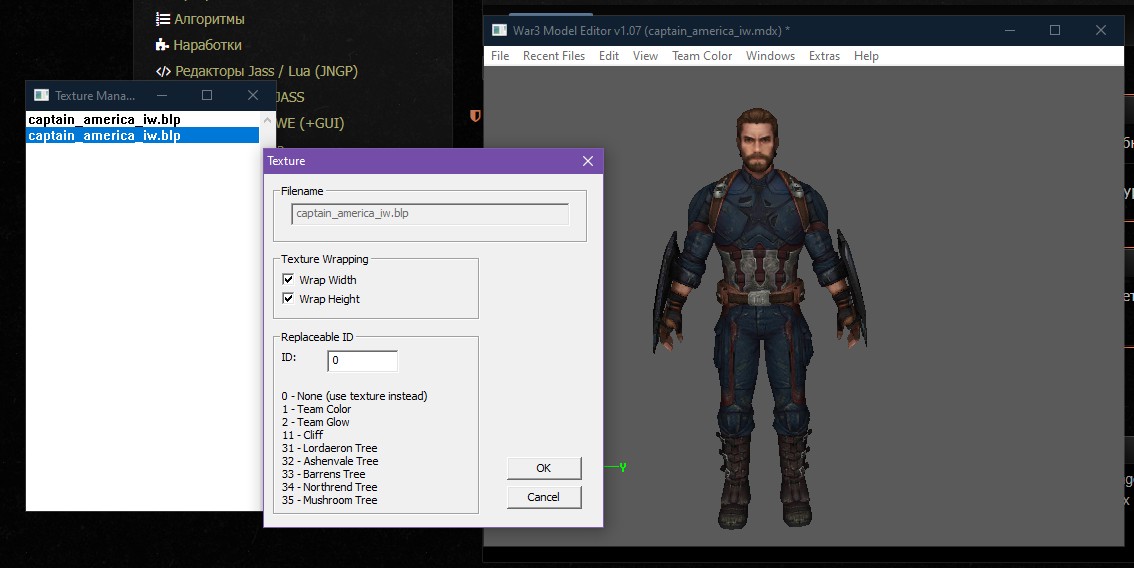The height and width of the screenshot is (568, 1134).
Task: Click the '34 - Northrend Tree' text
Action: tap(329, 487)
